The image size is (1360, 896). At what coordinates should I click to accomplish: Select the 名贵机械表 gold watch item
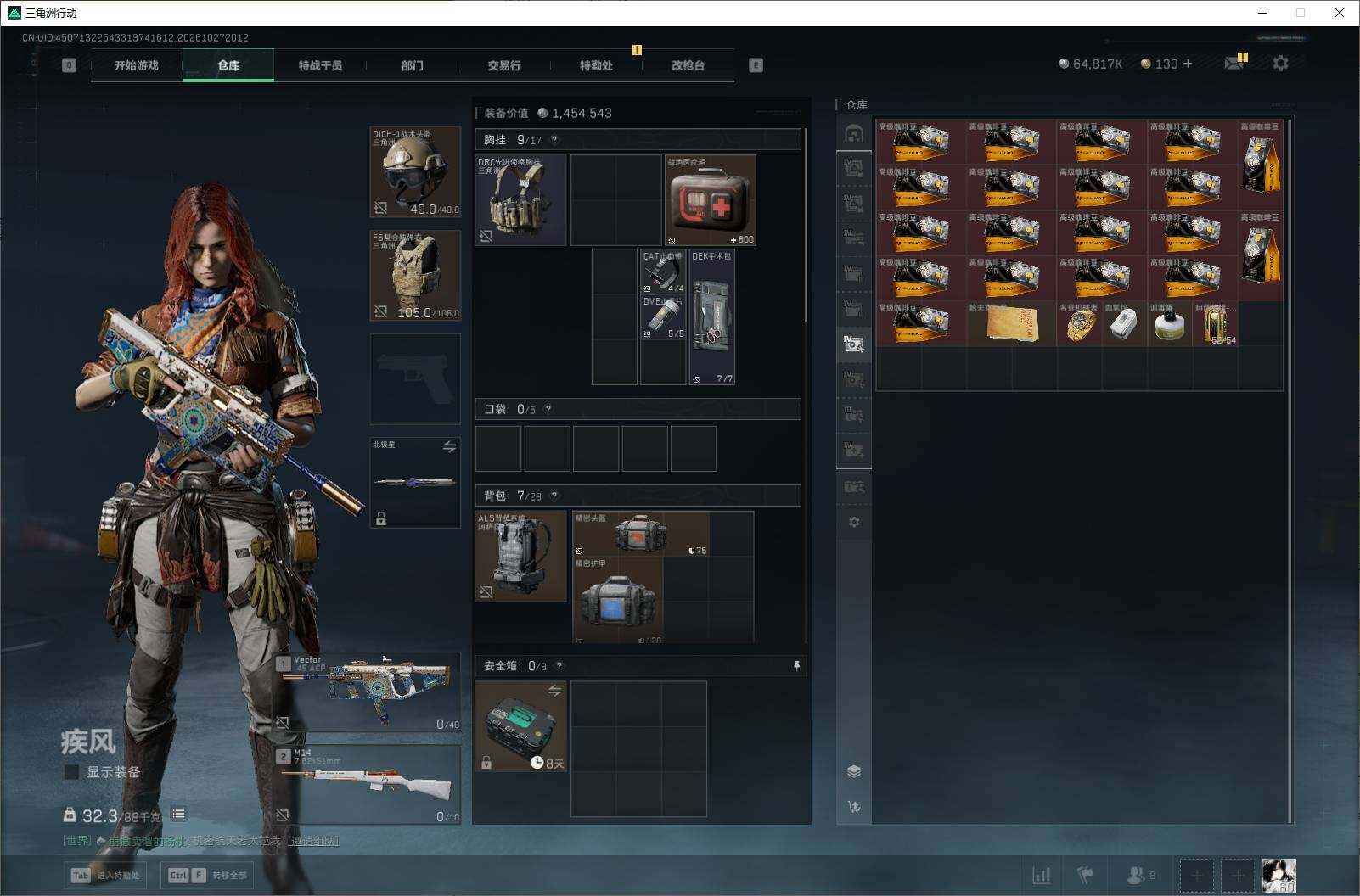point(1080,323)
